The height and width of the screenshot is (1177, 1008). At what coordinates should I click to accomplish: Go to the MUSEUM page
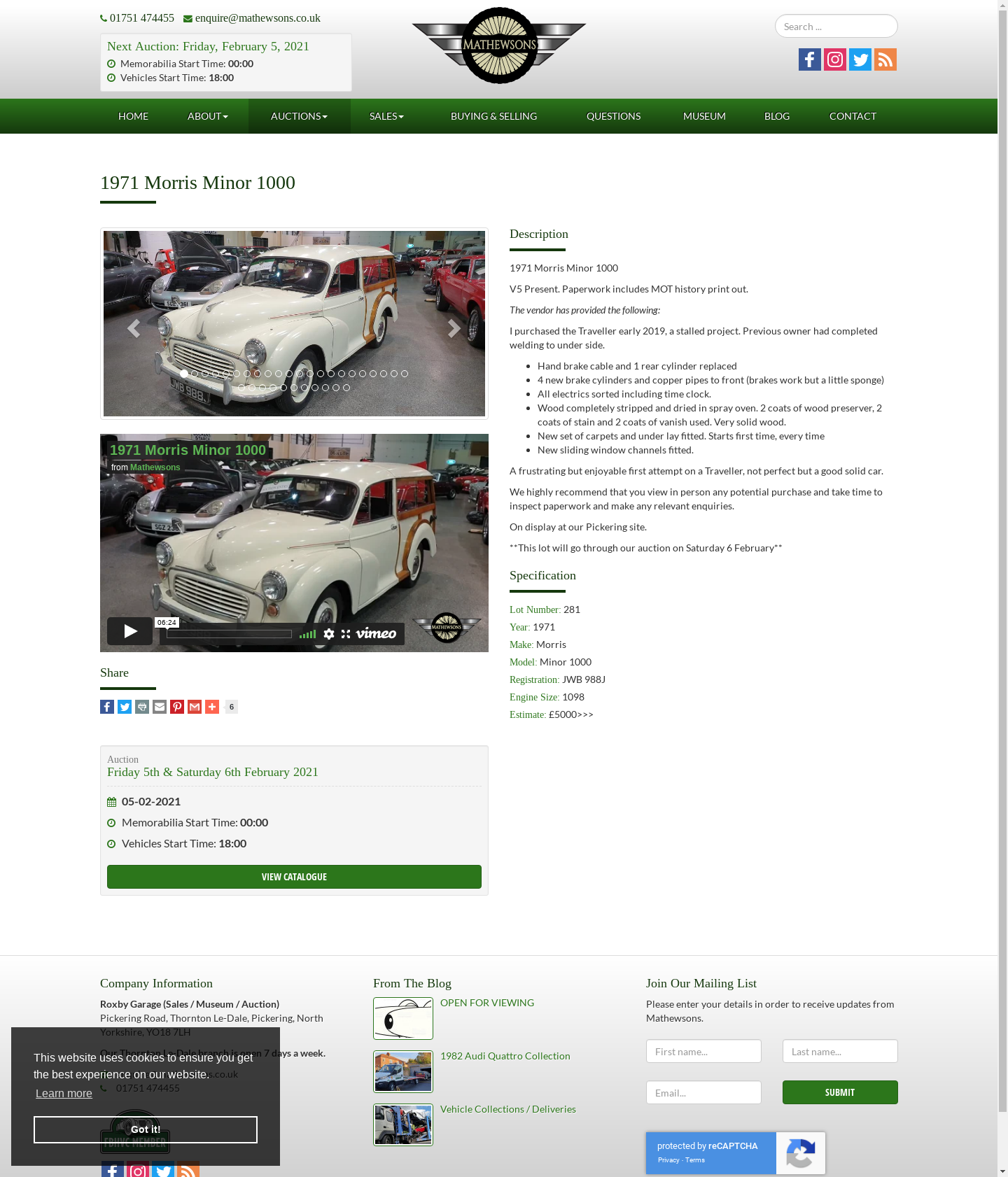[704, 116]
